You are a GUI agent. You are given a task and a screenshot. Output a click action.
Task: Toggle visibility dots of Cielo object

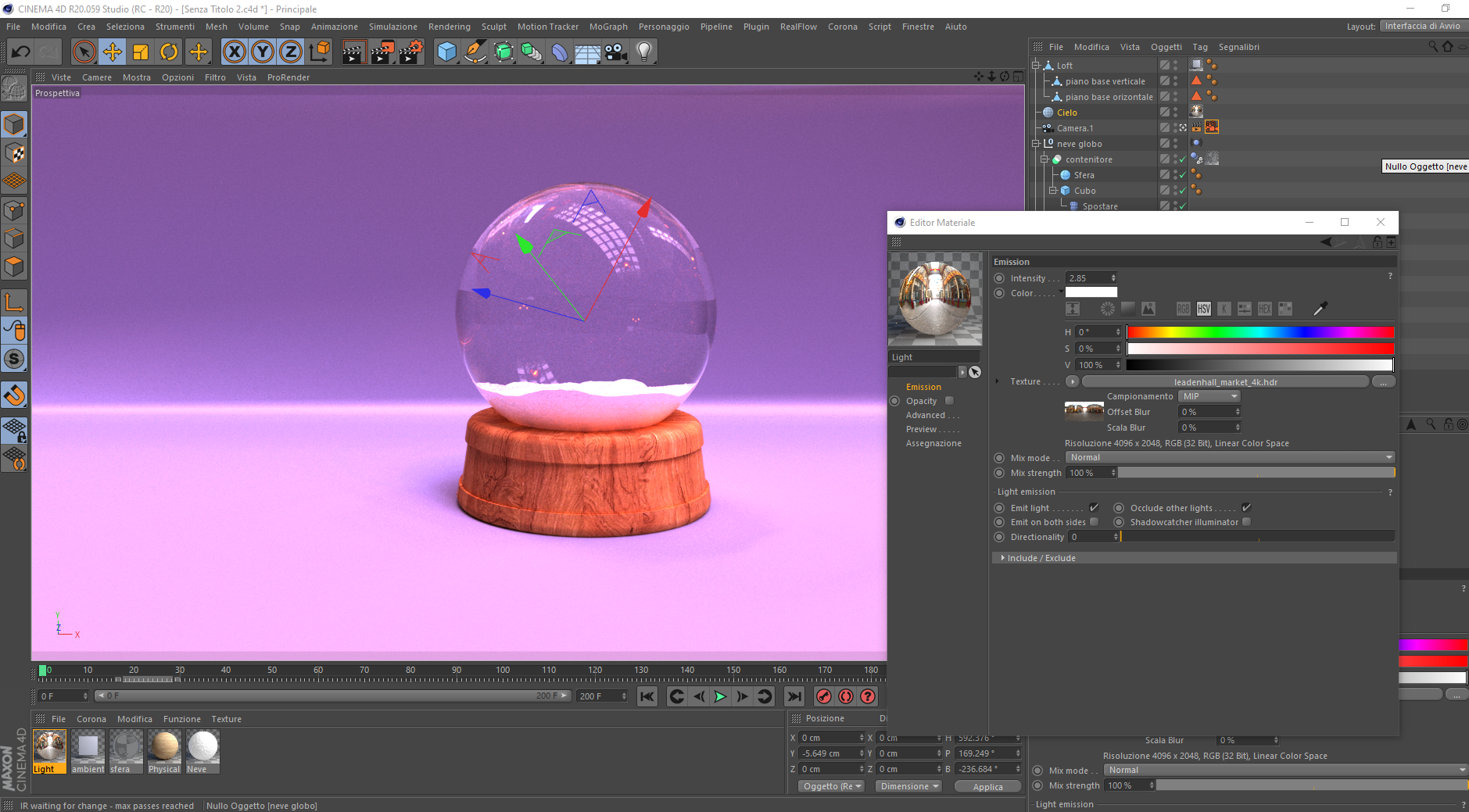1175,113
